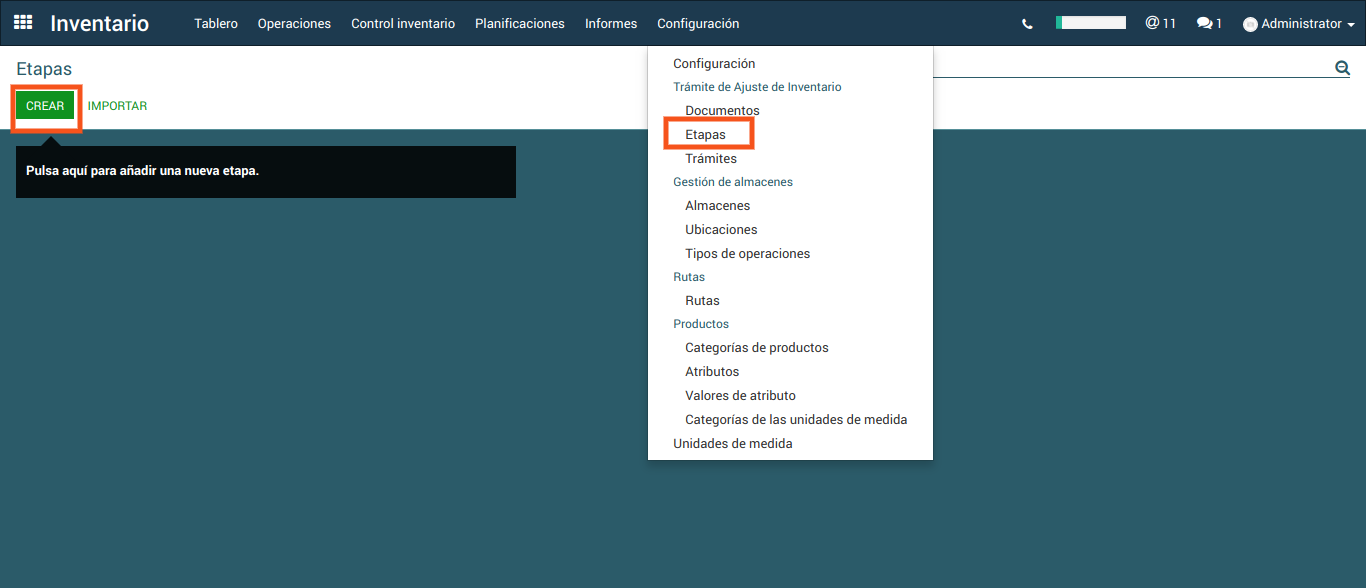Open the Configuración top menu
The image size is (1366, 588).
(698, 23)
